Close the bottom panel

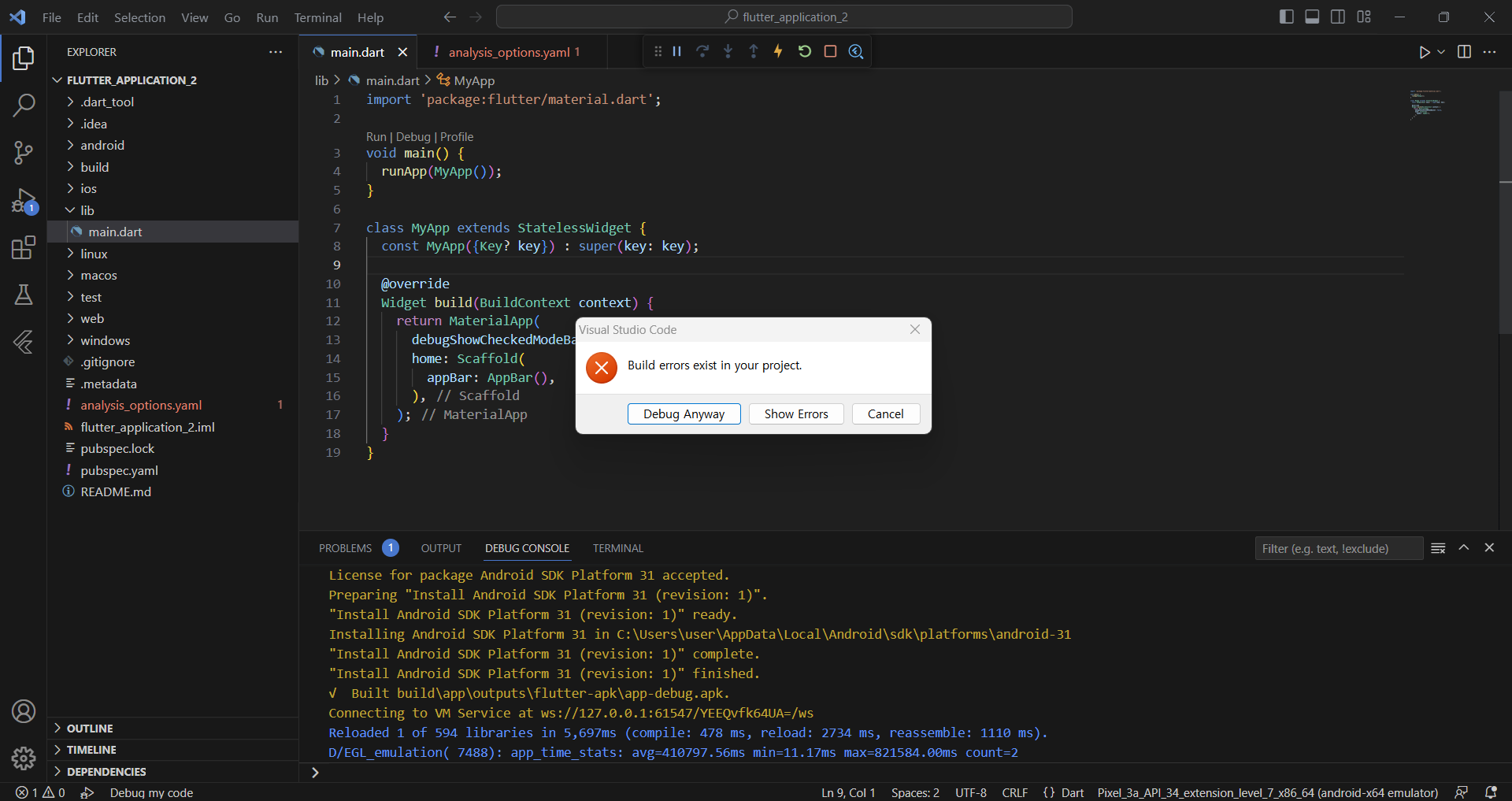point(1489,548)
